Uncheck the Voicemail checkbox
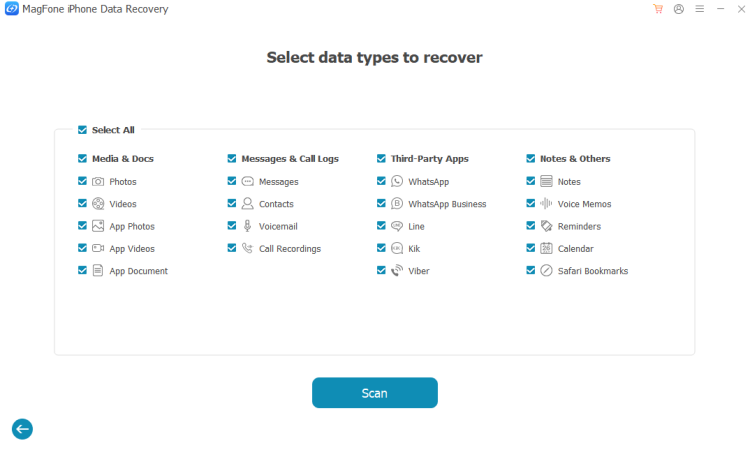 point(232,225)
